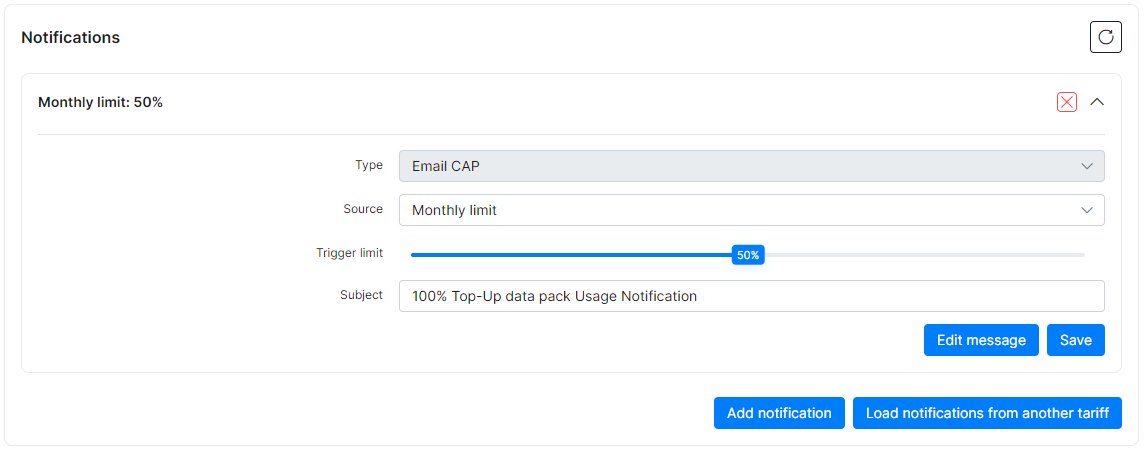Delete the Monthly limit notification via the red X
1144x450 pixels.
(x=1067, y=103)
